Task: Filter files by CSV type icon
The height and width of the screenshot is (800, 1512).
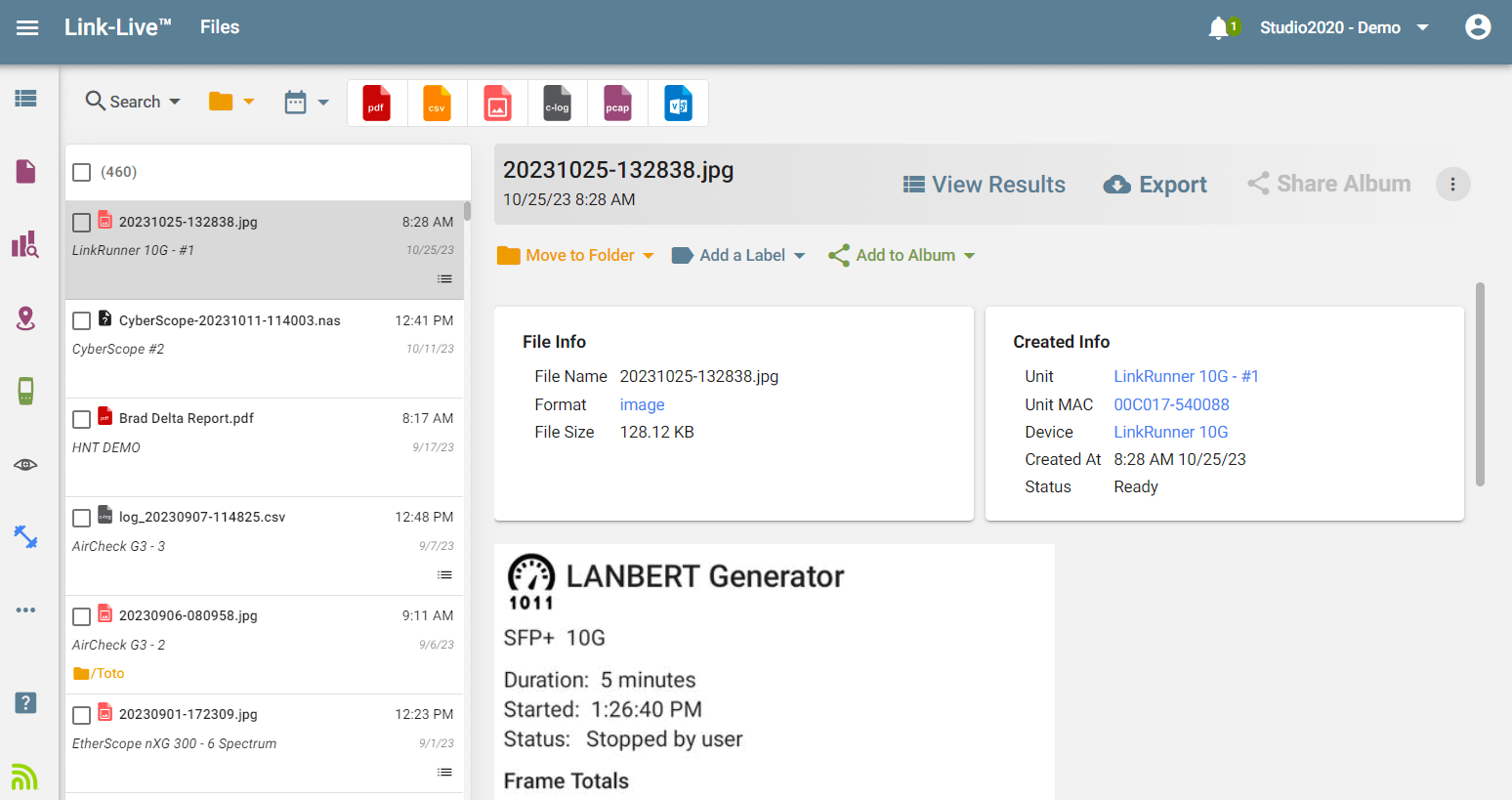Action: pyautogui.click(x=437, y=104)
